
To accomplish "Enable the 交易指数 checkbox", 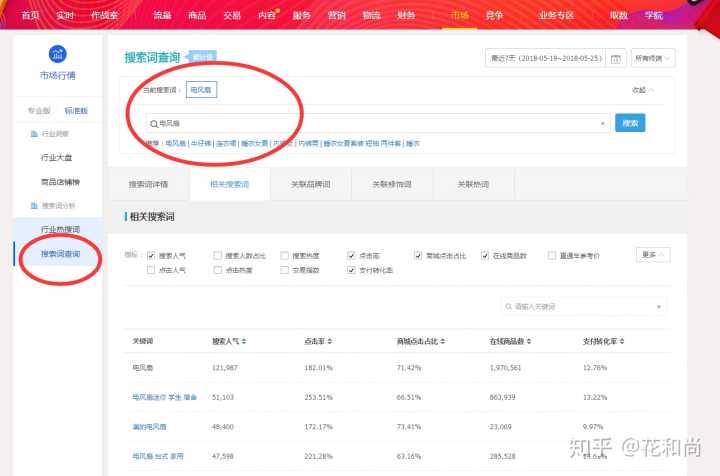I will (285, 270).
